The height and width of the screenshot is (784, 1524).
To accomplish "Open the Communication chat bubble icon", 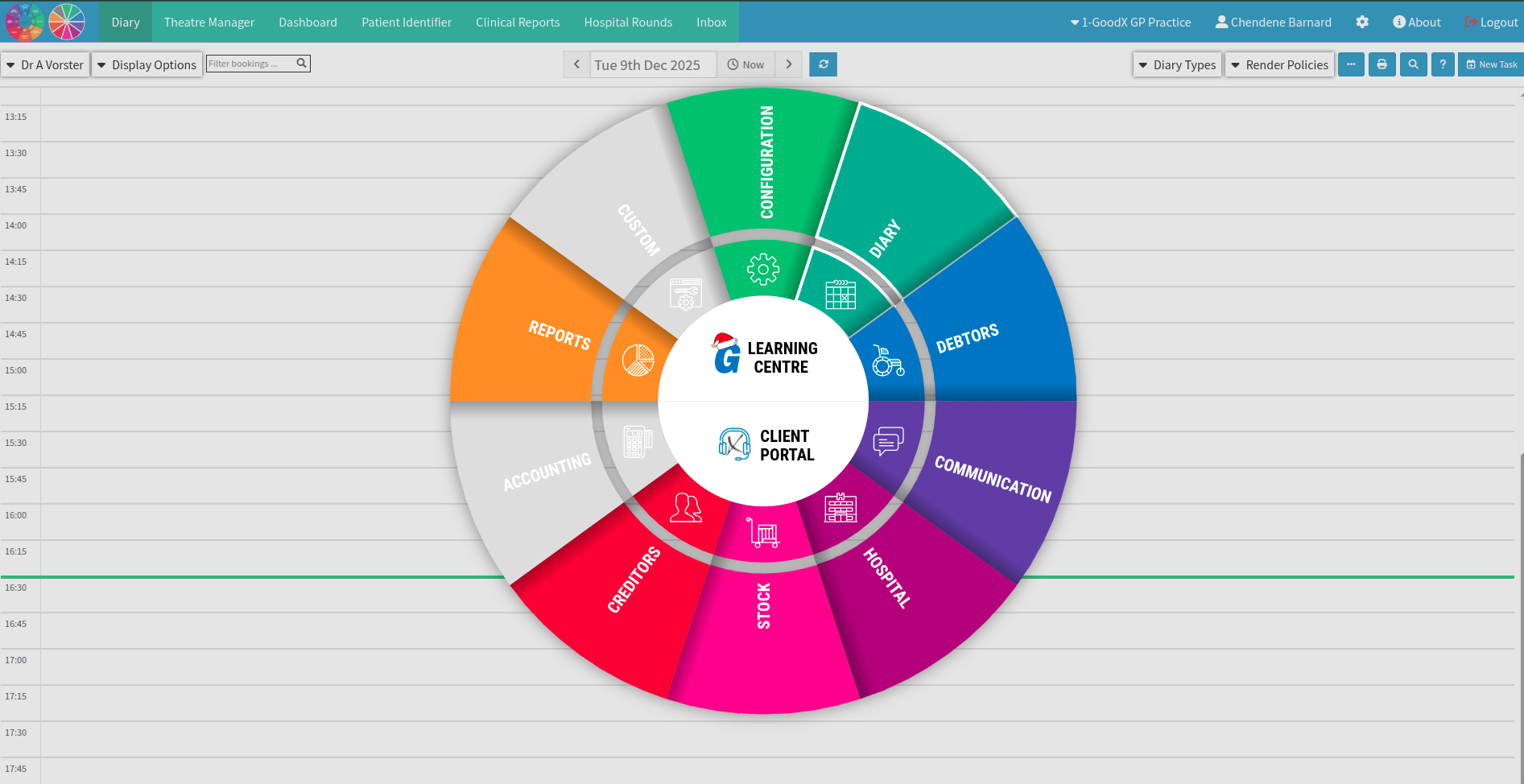I will [x=888, y=440].
